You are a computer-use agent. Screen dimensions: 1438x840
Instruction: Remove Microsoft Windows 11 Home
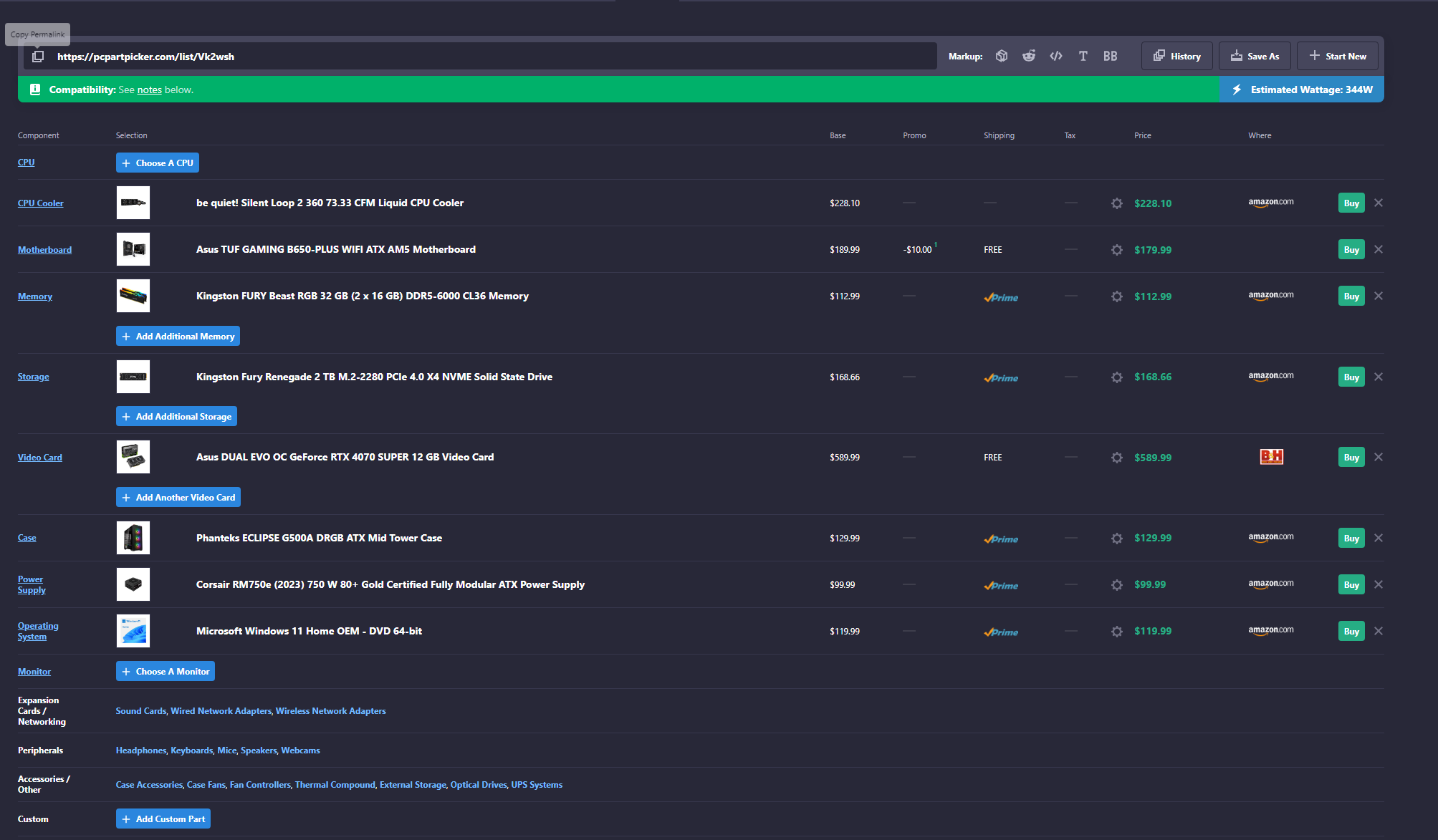coord(1379,631)
